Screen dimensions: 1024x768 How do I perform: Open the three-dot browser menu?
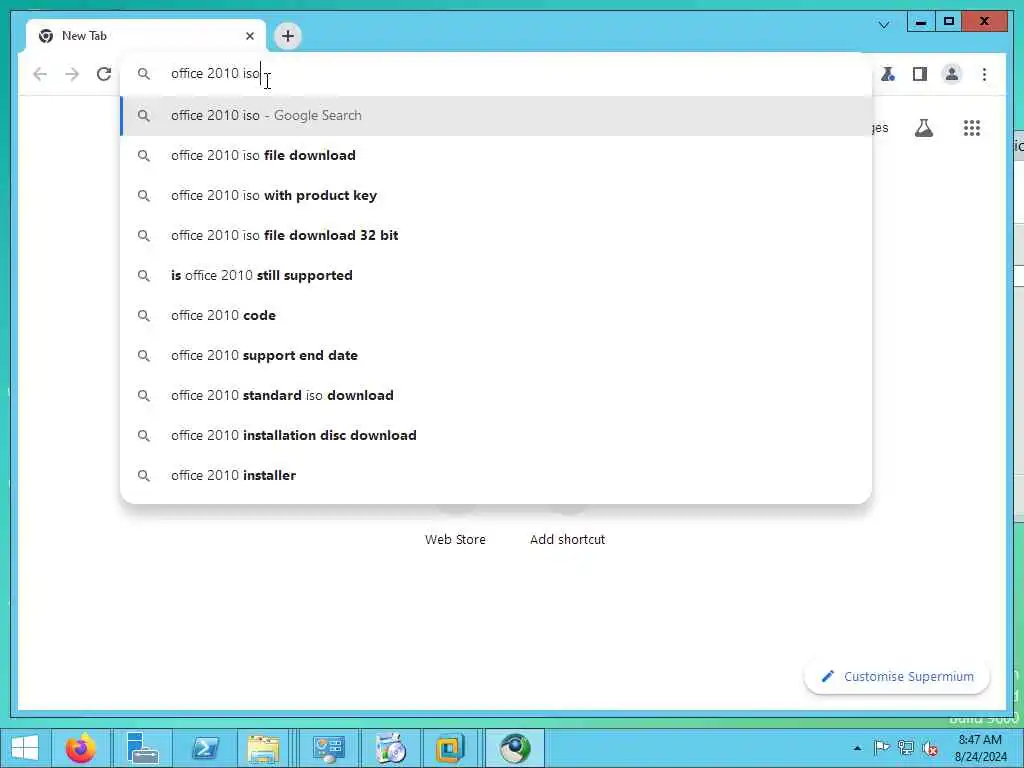point(984,74)
